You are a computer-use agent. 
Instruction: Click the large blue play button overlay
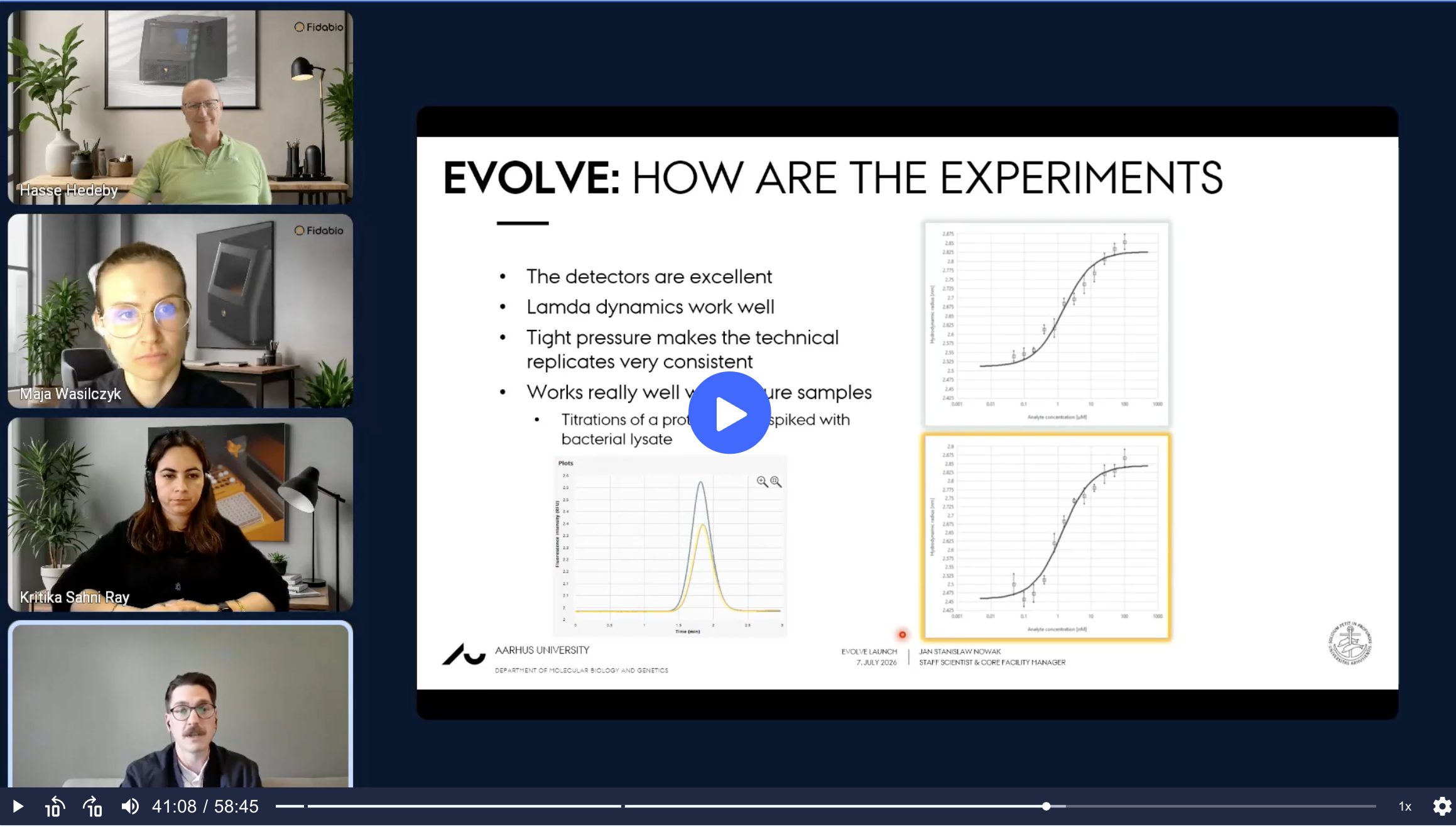(729, 413)
